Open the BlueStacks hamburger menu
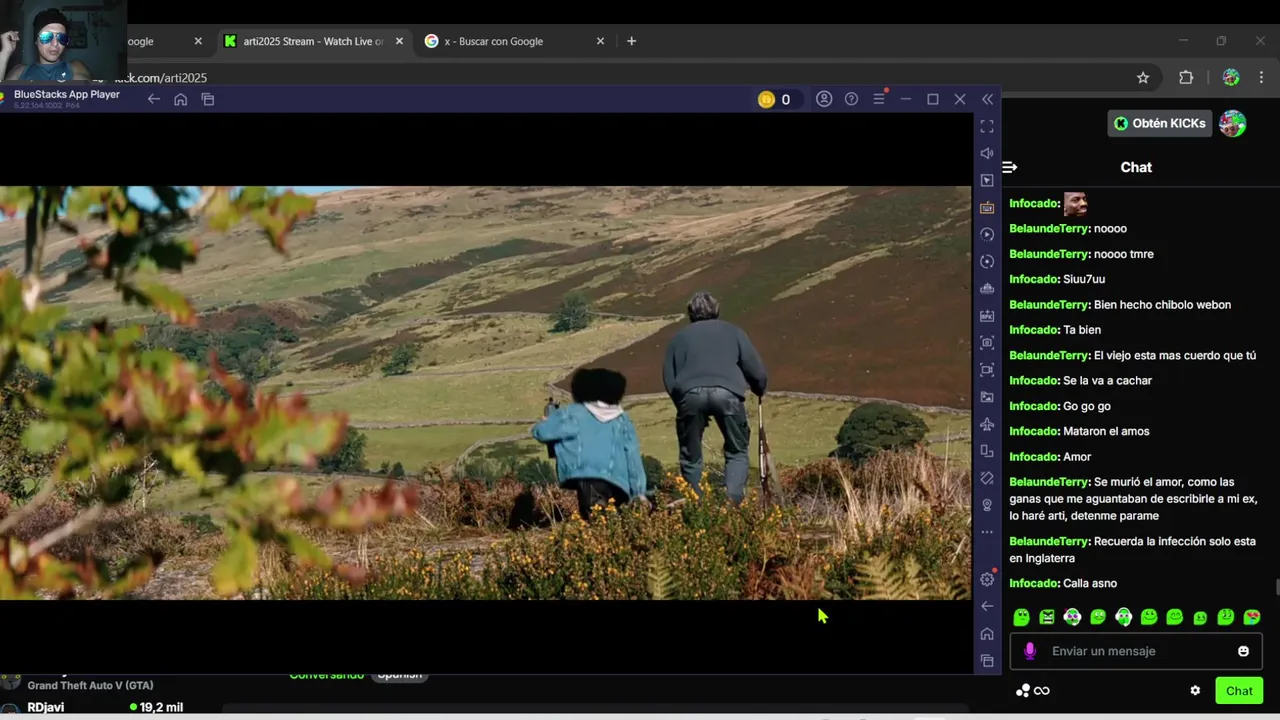 (879, 99)
